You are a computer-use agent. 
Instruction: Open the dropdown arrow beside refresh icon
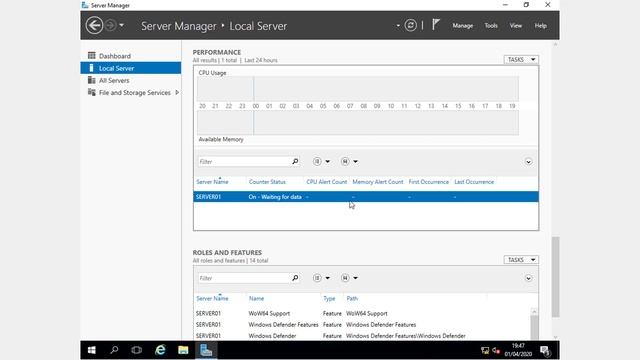coord(398,26)
